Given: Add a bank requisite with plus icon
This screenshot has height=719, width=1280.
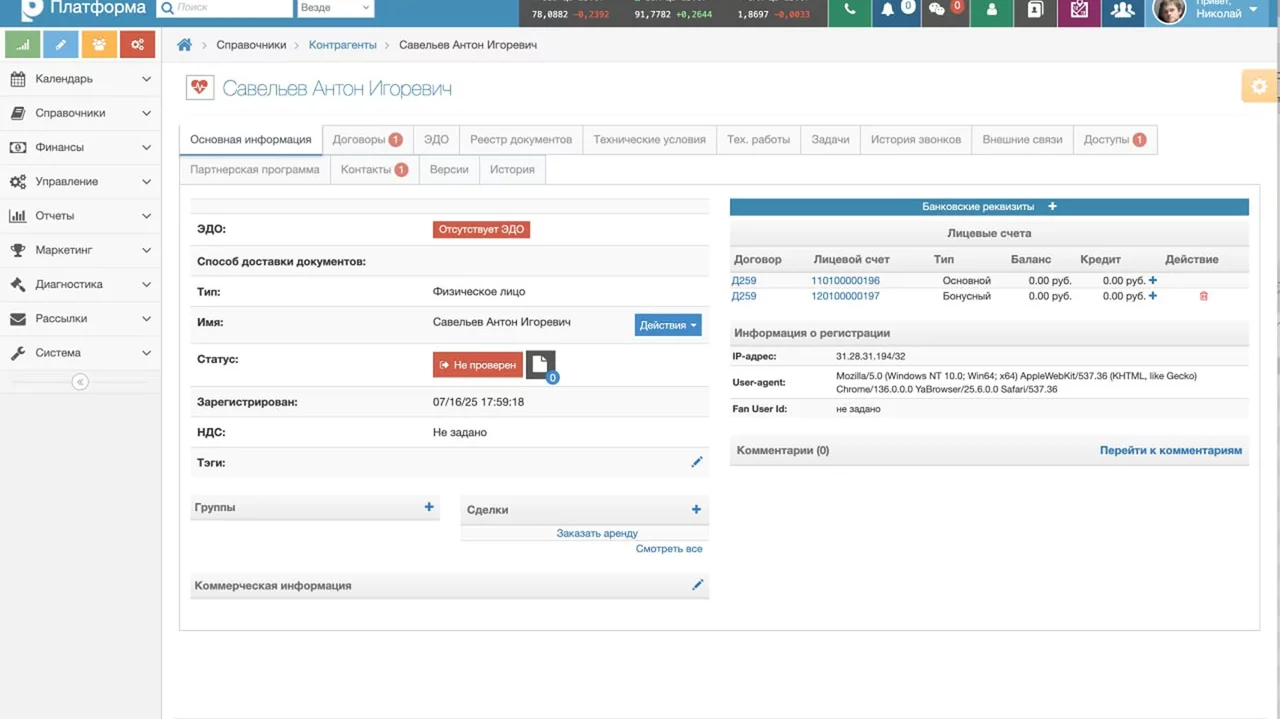Looking at the screenshot, I should [1052, 207].
